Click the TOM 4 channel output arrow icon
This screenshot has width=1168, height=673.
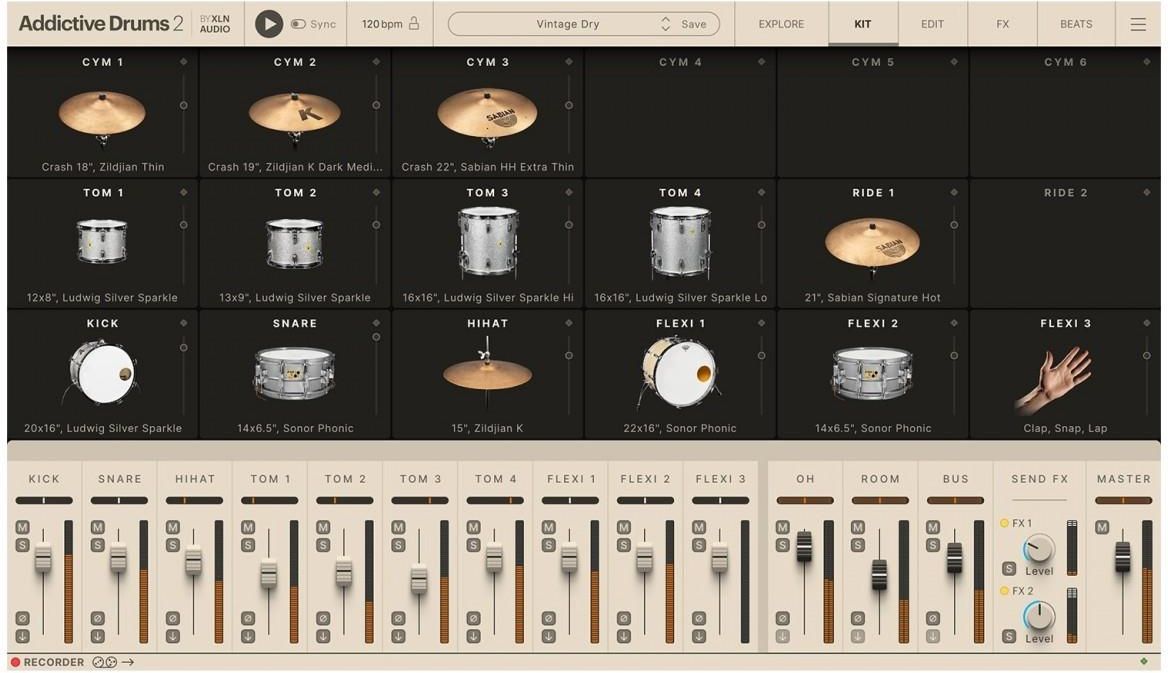click(474, 636)
